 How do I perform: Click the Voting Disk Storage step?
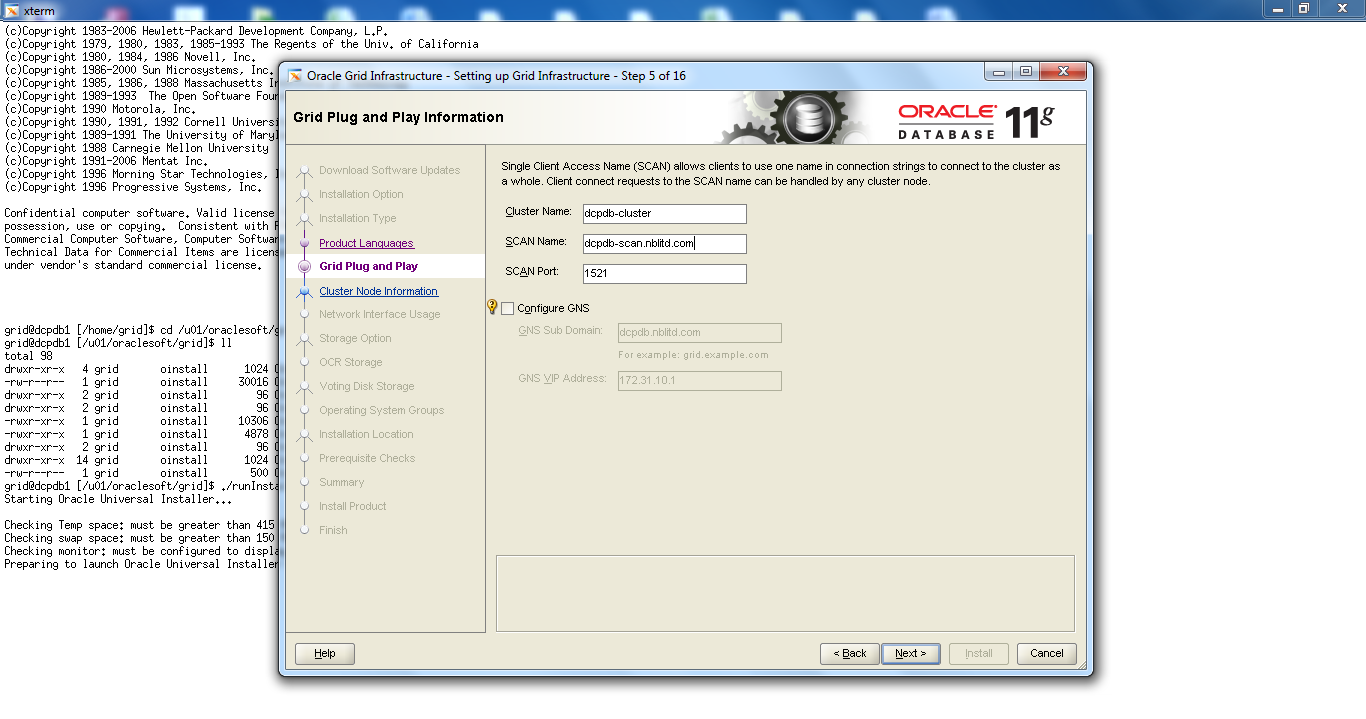pyautogui.click(x=366, y=386)
